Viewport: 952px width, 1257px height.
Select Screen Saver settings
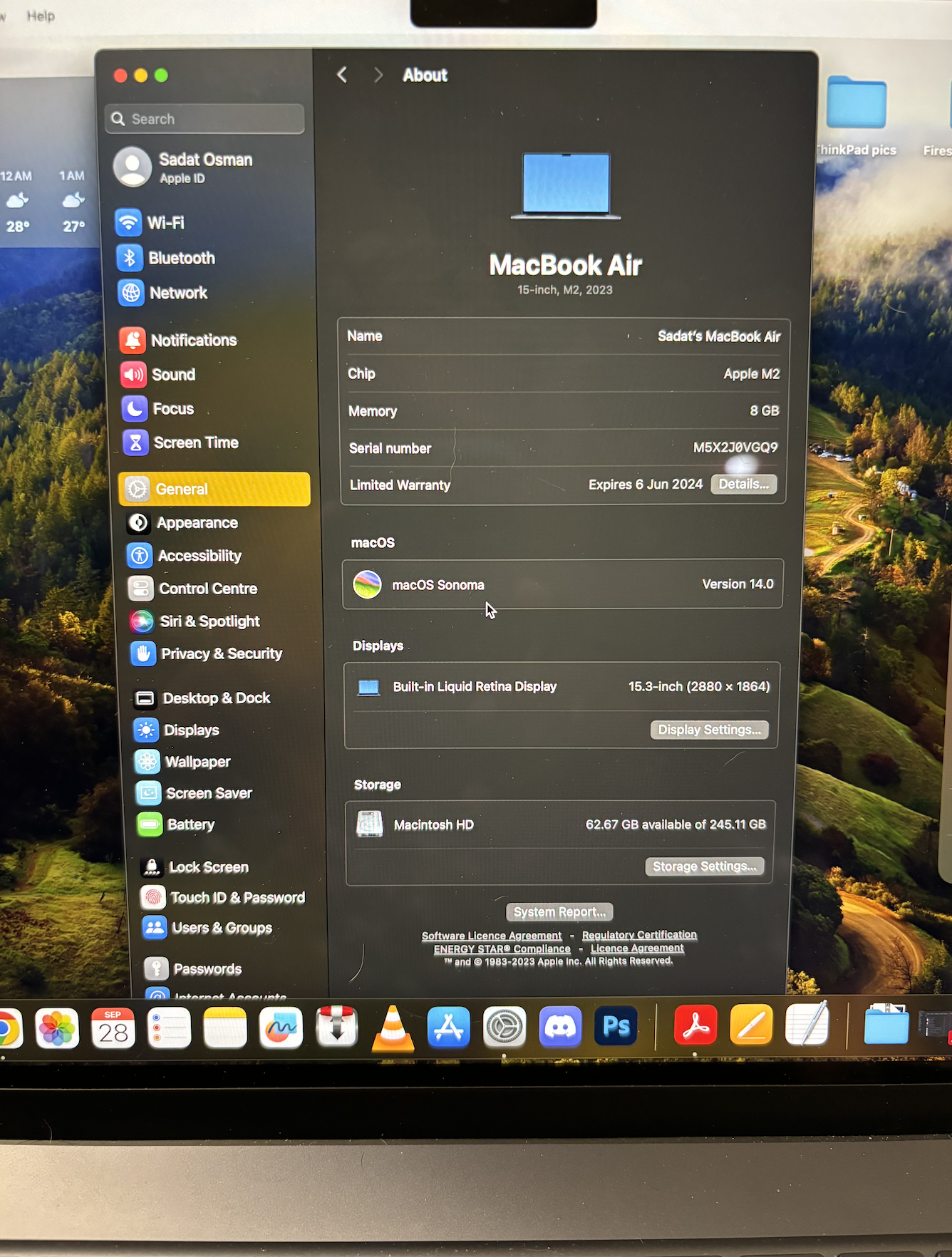click(x=194, y=793)
